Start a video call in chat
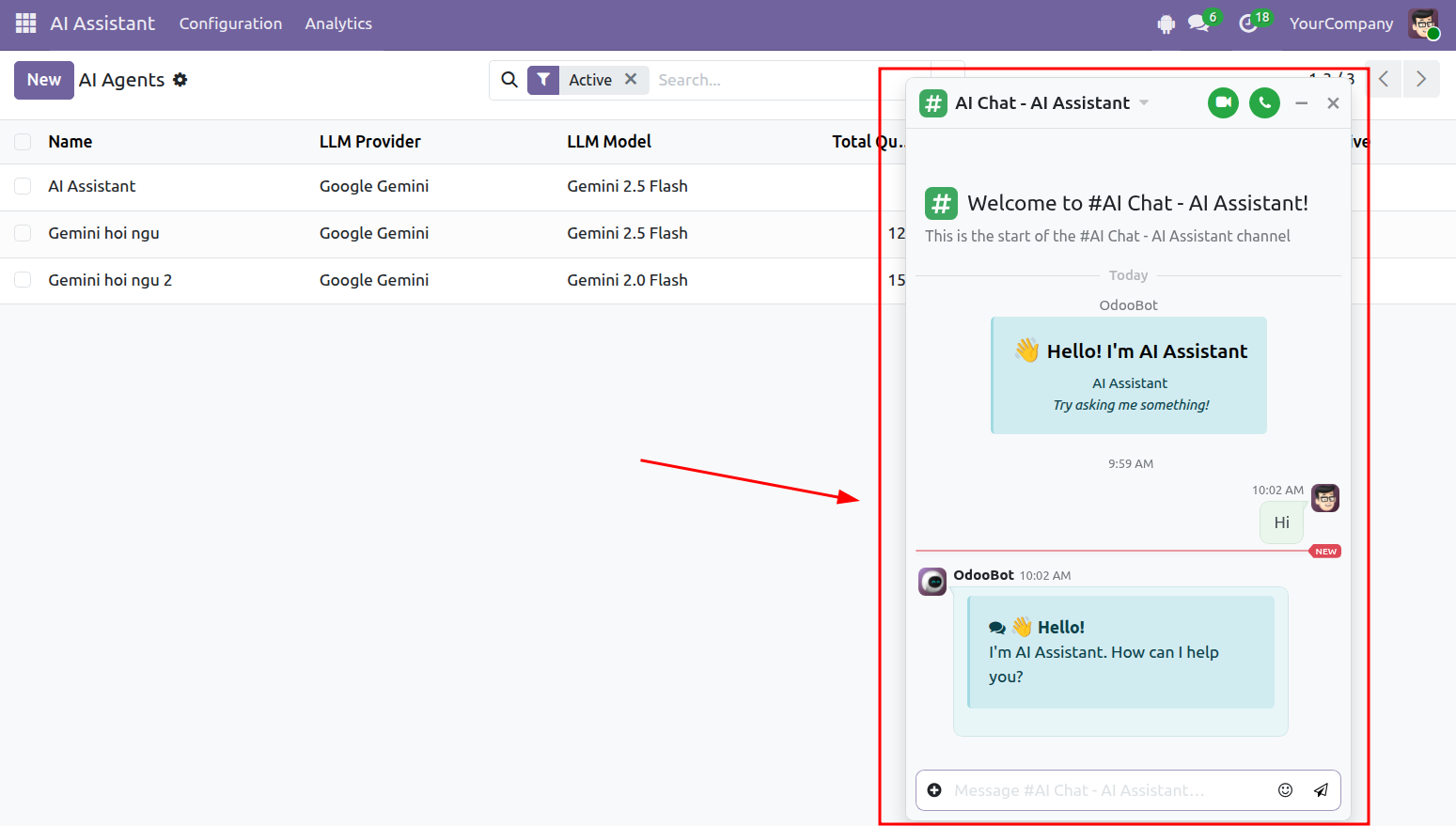This screenshot has width=1456, height=826. click(x=1223, y=102)
